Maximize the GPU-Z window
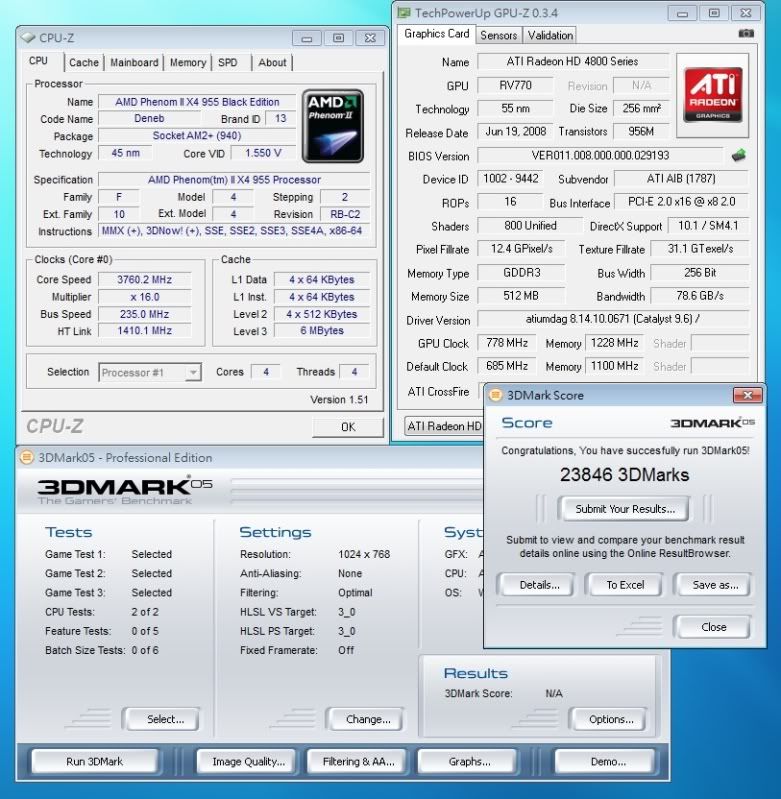 pos(714,13)
